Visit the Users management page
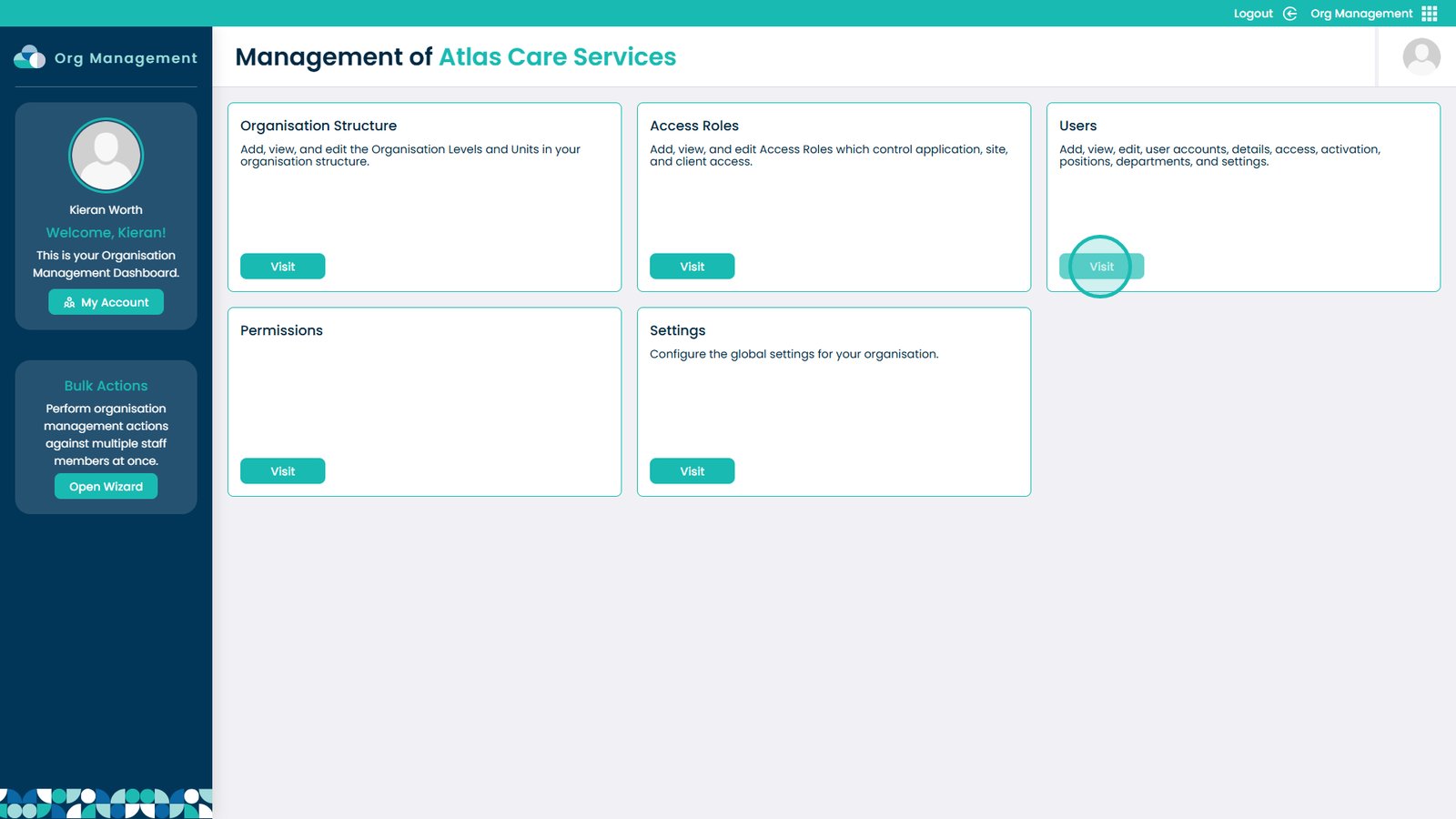 1101,267
